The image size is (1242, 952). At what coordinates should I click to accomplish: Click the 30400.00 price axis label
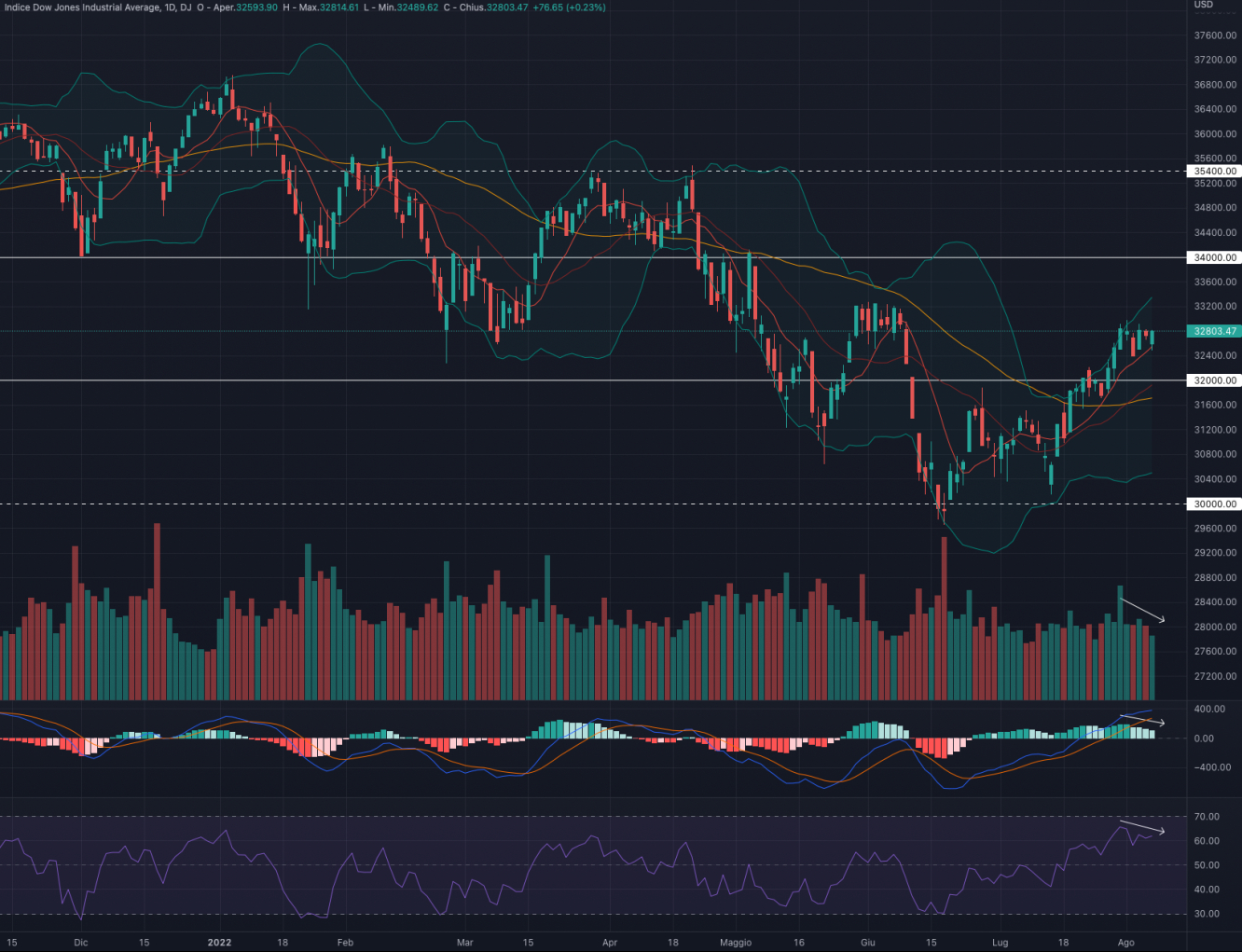(x=1215, y=479)
